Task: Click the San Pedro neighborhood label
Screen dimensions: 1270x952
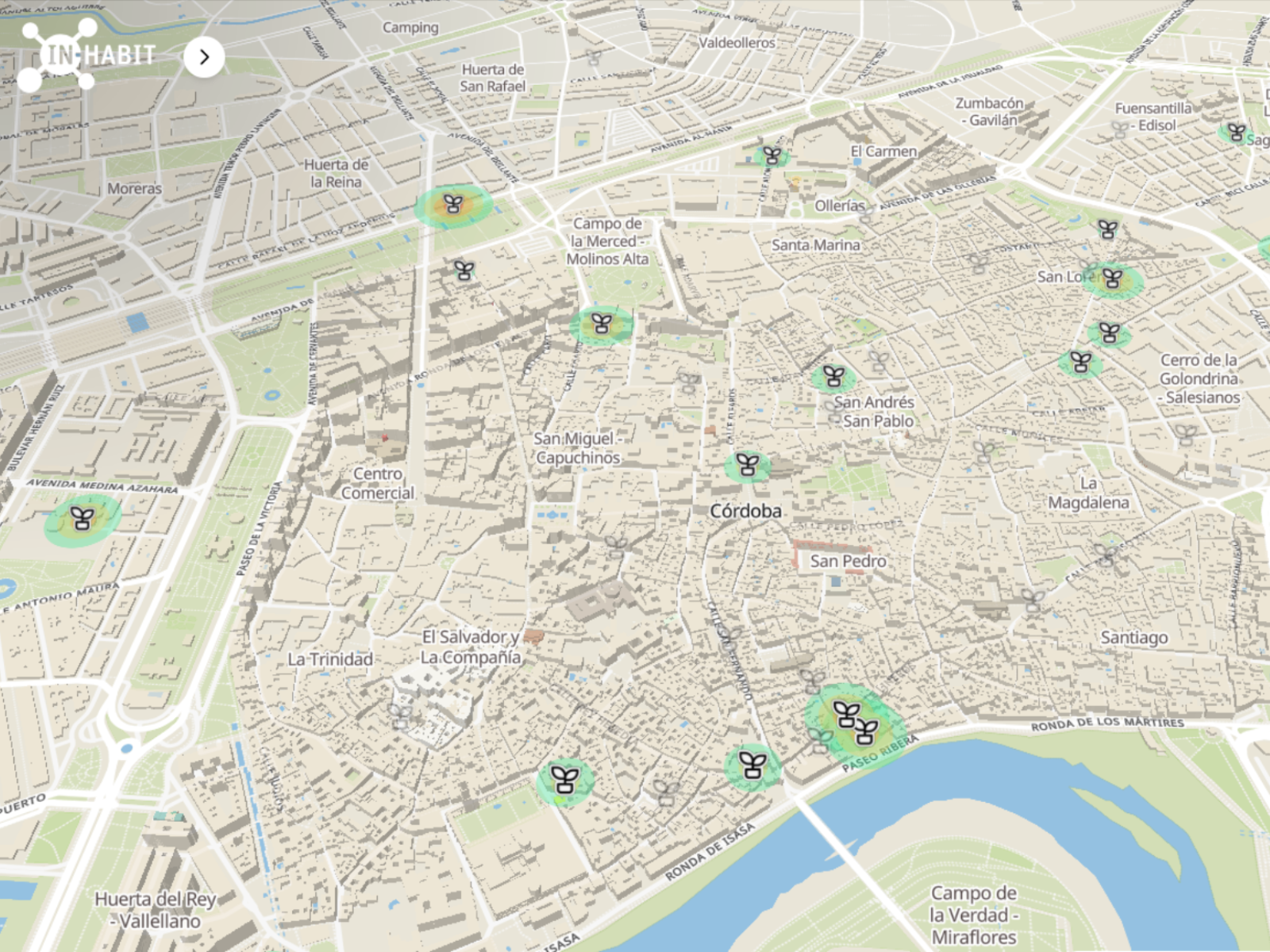Action: tap(848, 562)
